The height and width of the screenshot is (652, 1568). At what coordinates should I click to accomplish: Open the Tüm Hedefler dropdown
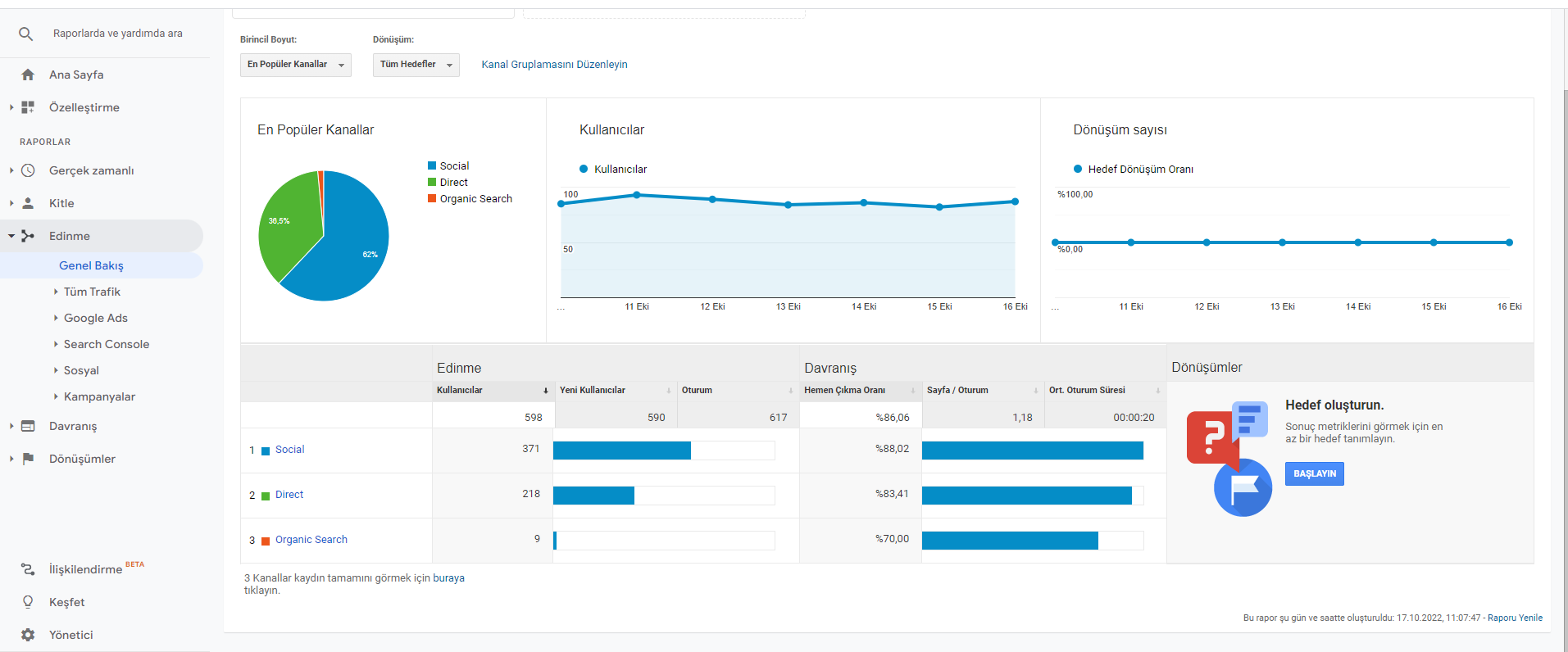[x=416, y=65]
